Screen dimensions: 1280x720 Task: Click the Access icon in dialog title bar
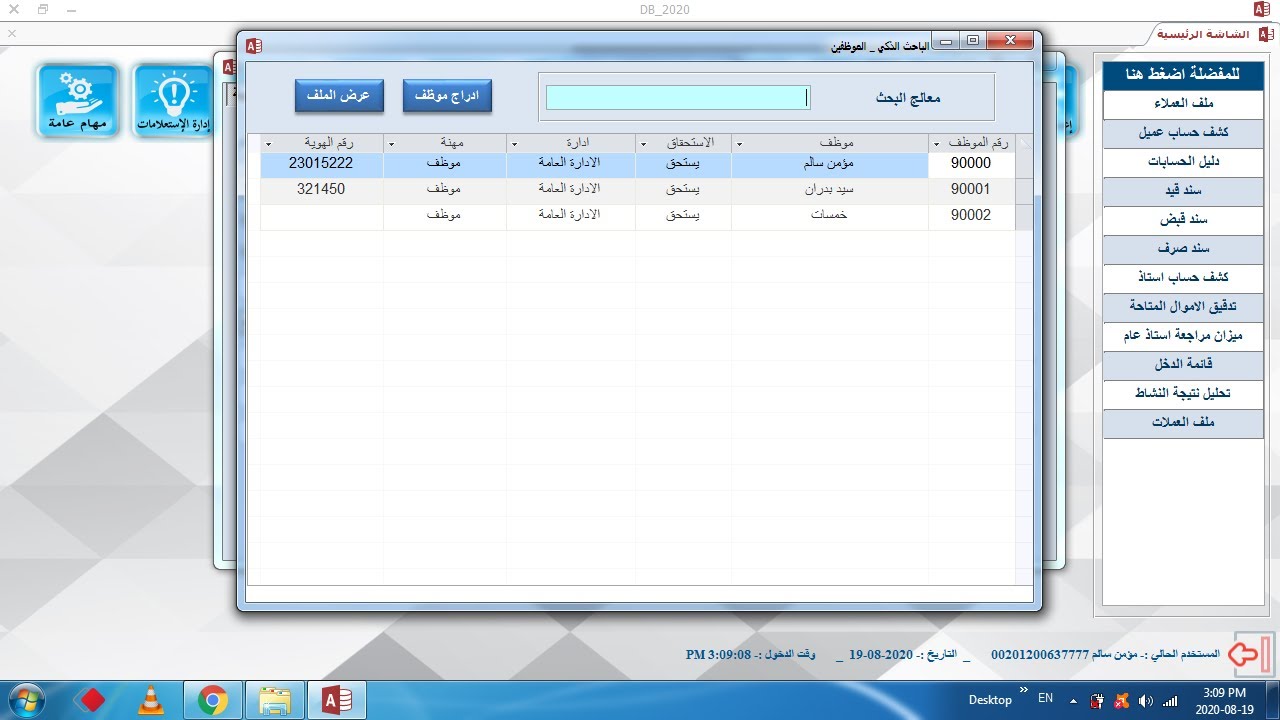pos(254,45)
